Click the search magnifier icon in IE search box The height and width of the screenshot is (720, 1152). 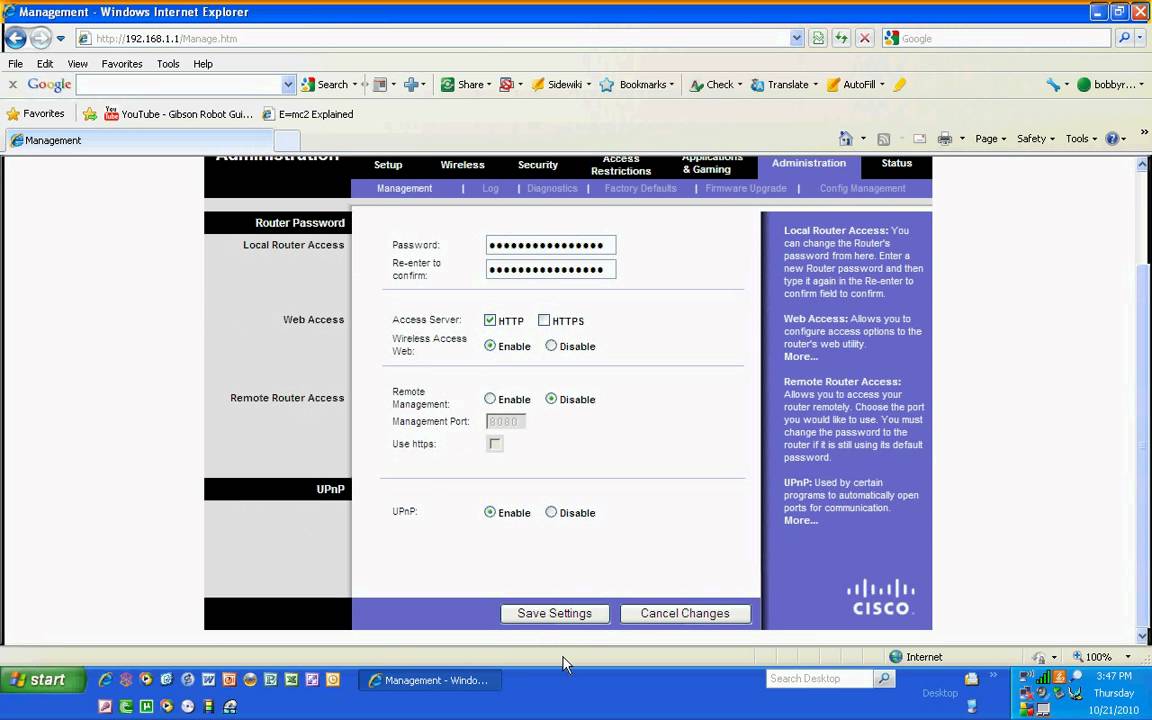point(1123,38)
